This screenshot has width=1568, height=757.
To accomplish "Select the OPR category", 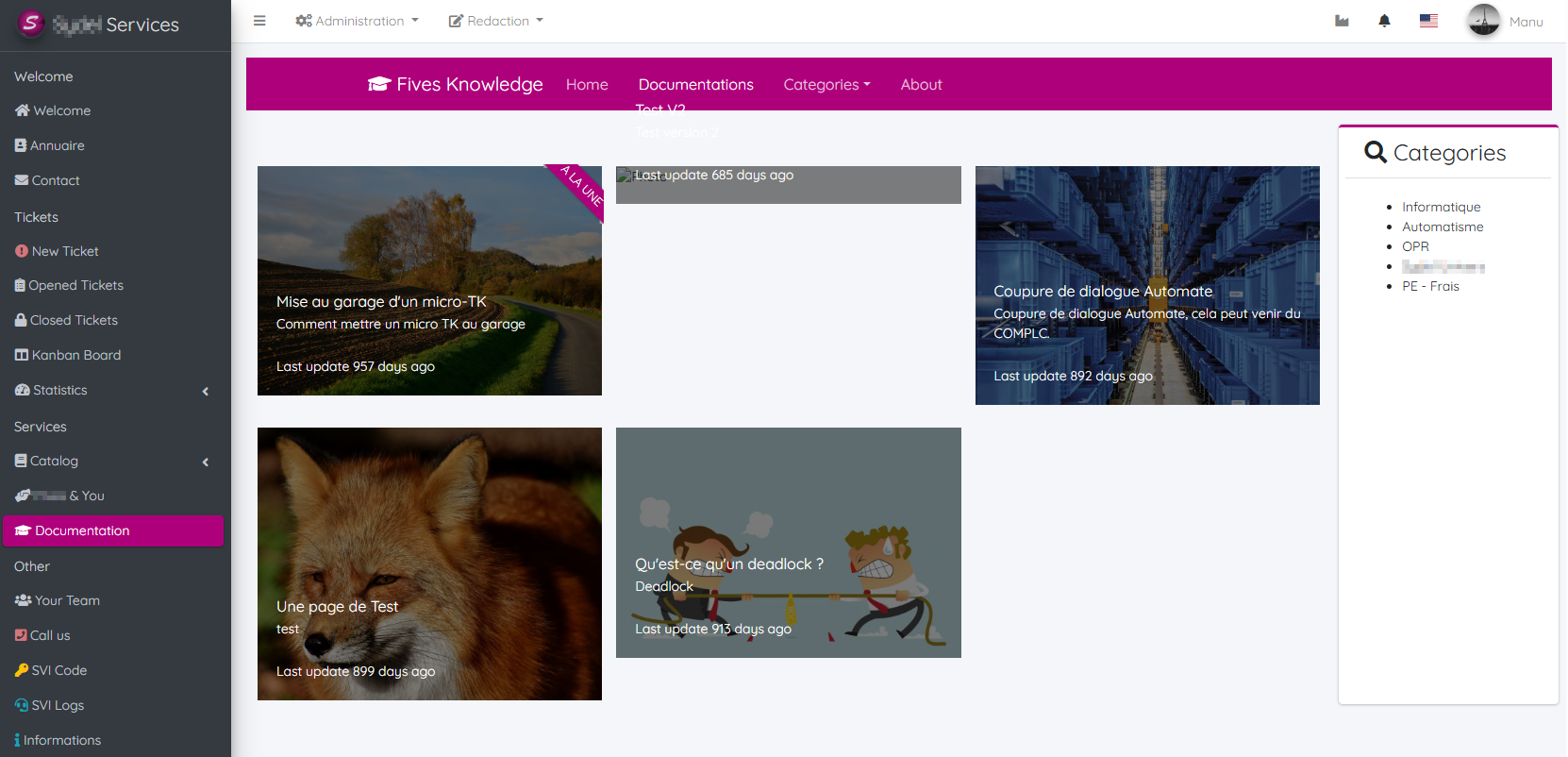I will [1415, 246].
